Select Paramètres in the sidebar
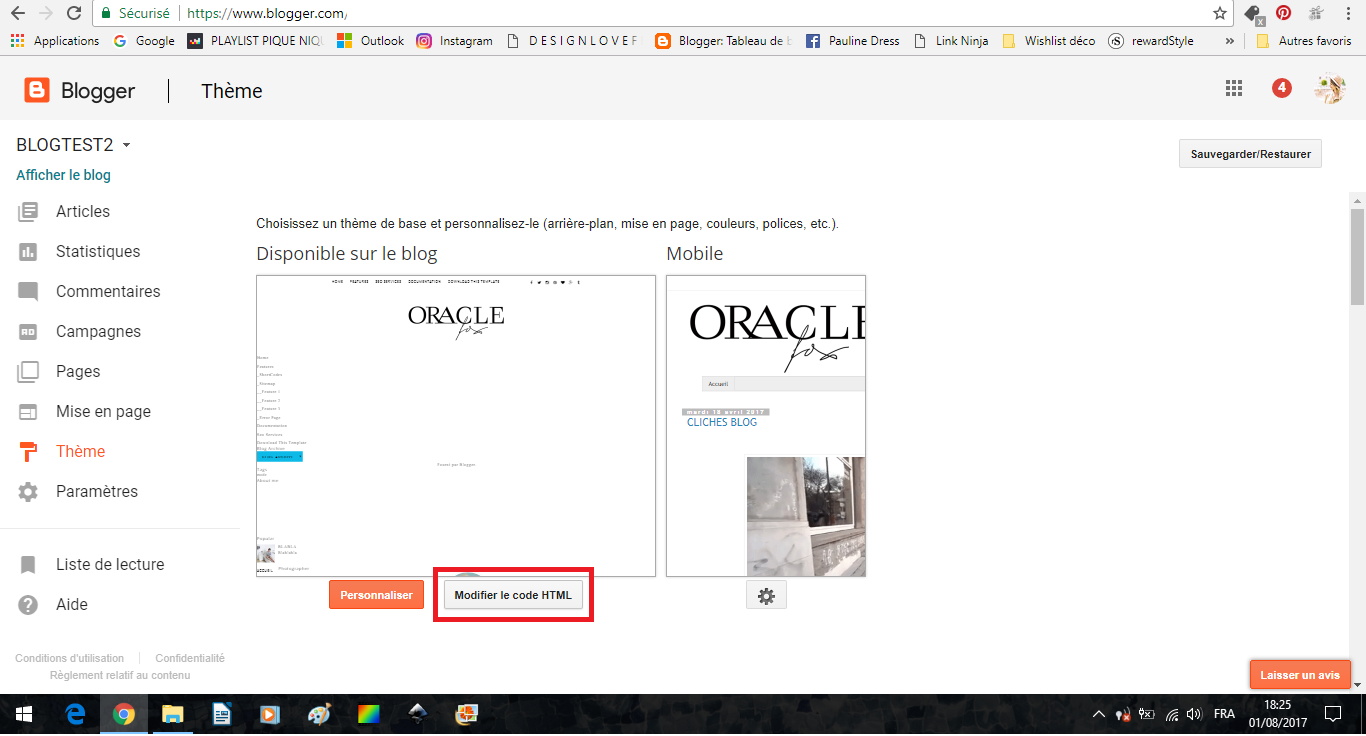Viewport: 1366px width, 736px height. tap(96, 492)
